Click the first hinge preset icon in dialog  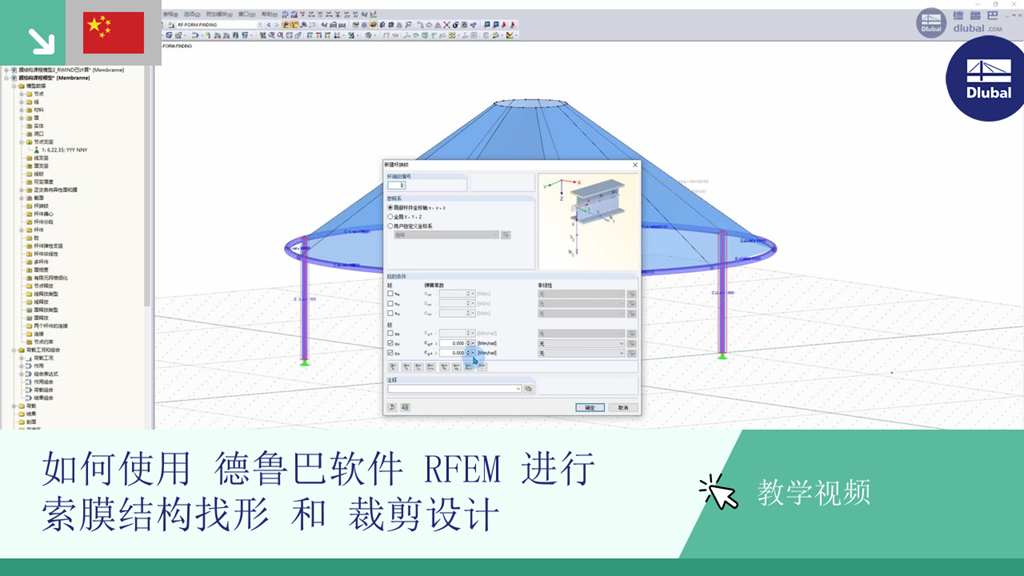click(392, 367)
